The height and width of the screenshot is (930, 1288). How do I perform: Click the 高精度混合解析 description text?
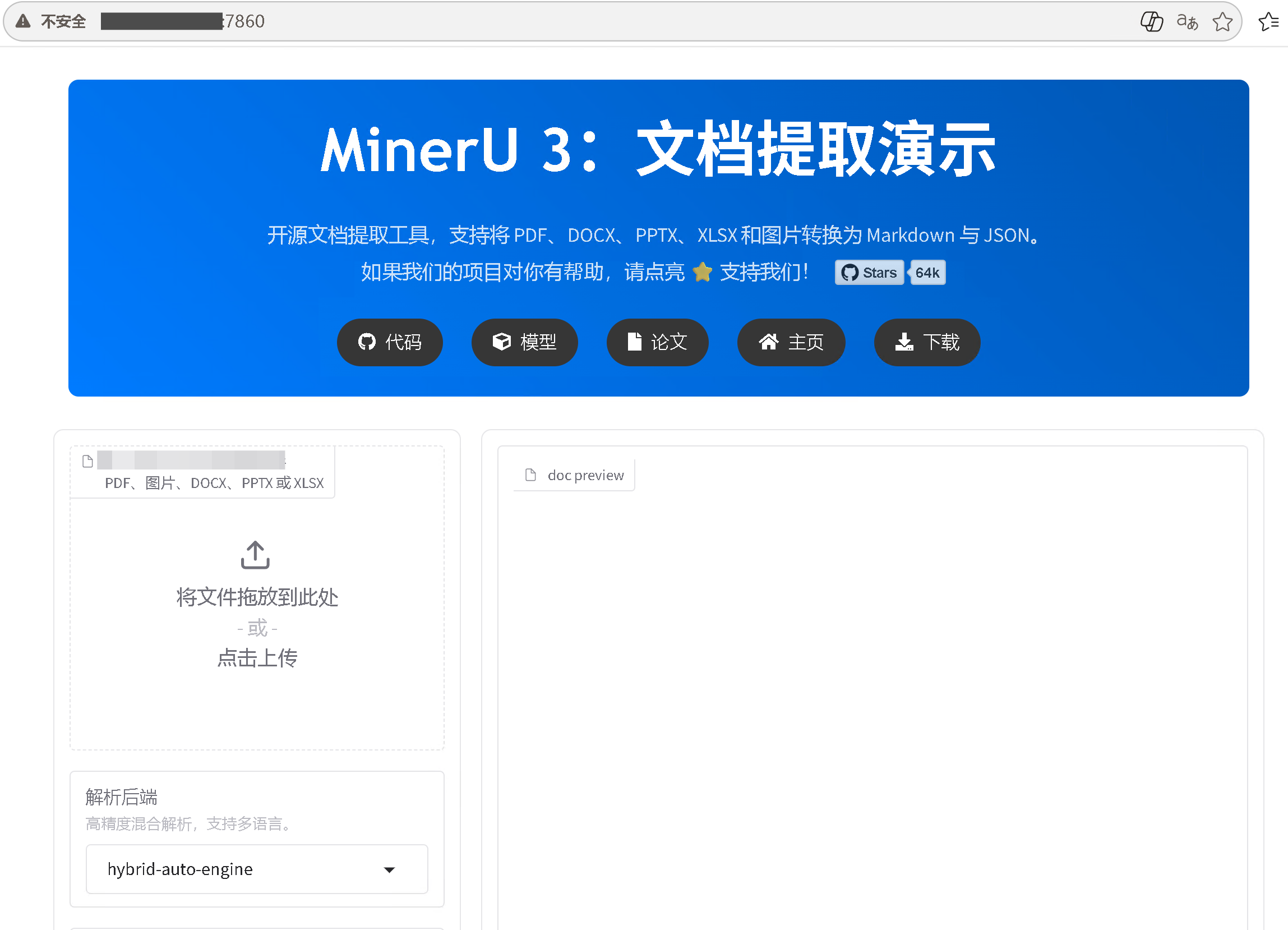point(188,824)
